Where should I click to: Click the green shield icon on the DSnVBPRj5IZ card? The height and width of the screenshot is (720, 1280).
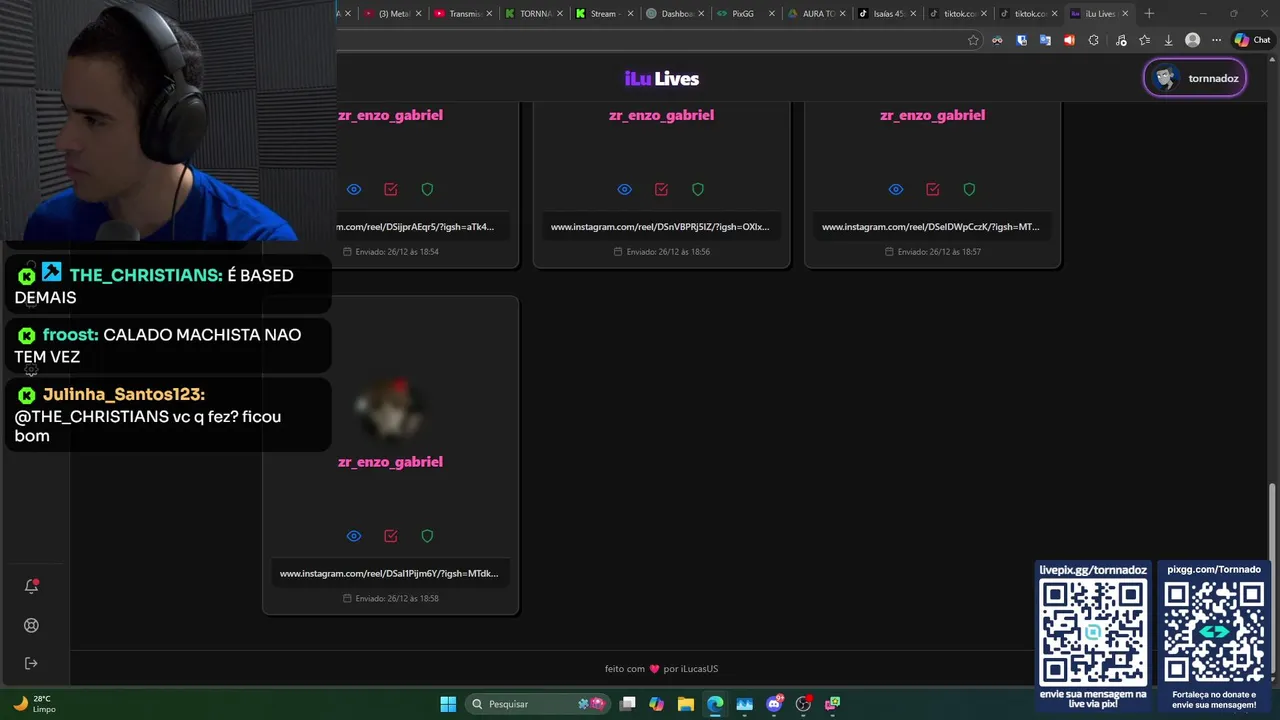698,189
